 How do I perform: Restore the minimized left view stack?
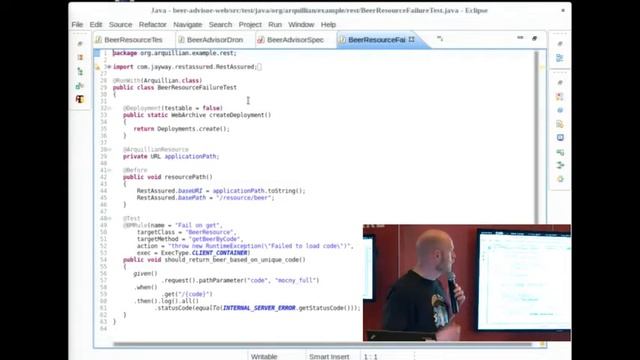[x=80, y=43]
